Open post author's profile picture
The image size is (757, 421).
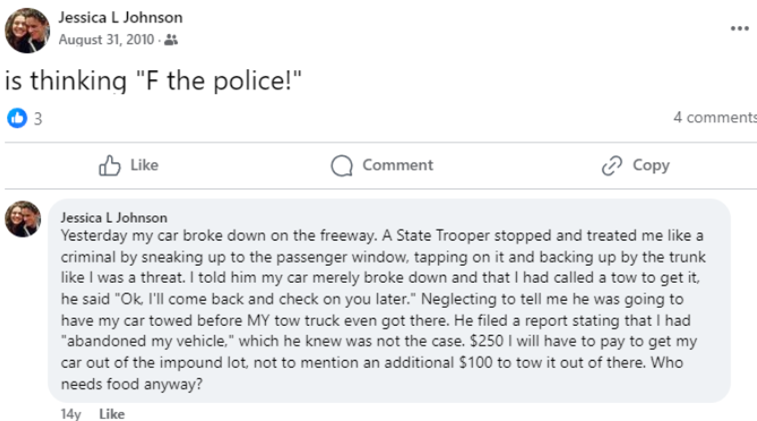tap(26, 30)
